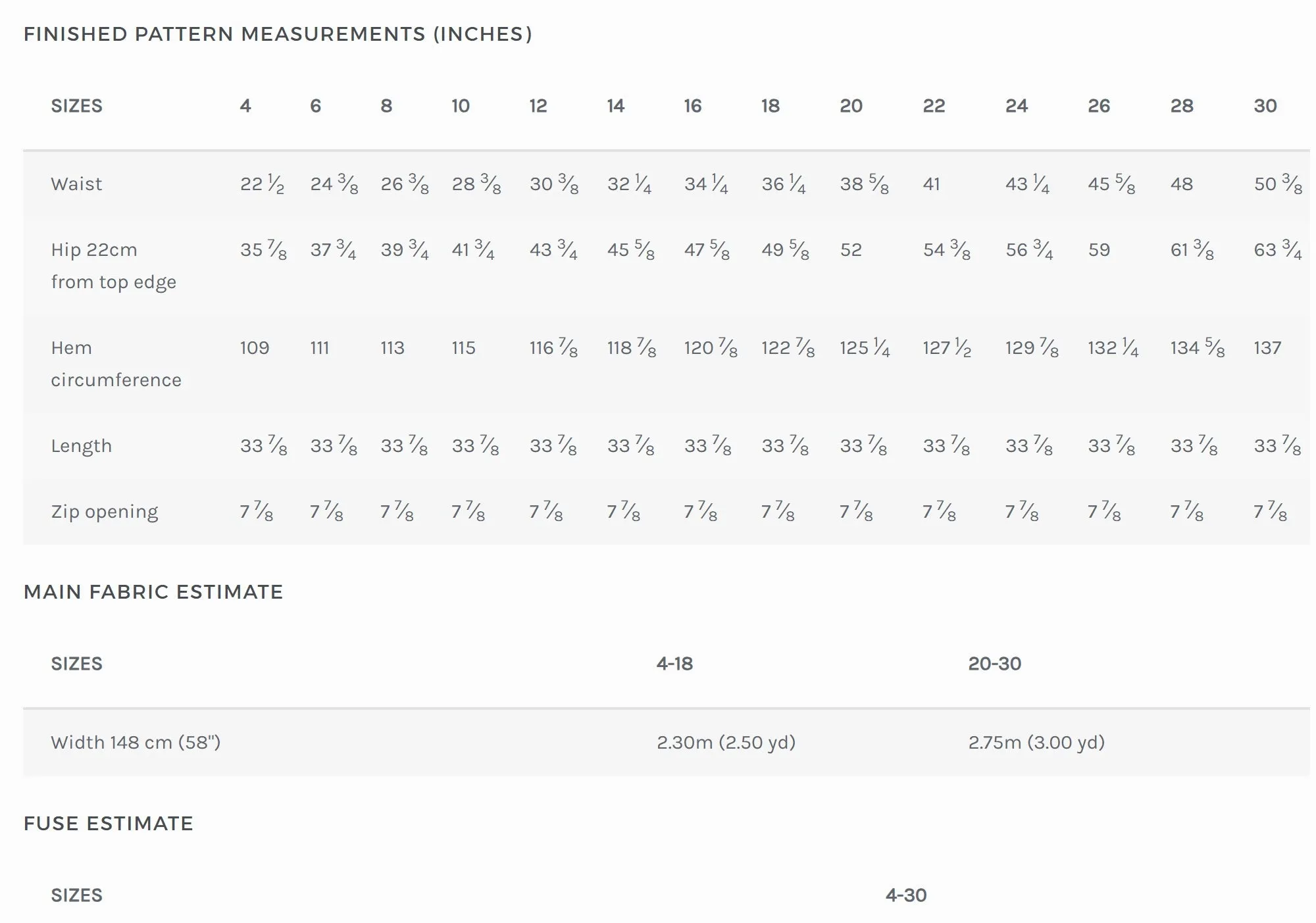Select the Waist row label
Image resolution: width=1316 pixels, height=923 pixels.
point(76,184)
